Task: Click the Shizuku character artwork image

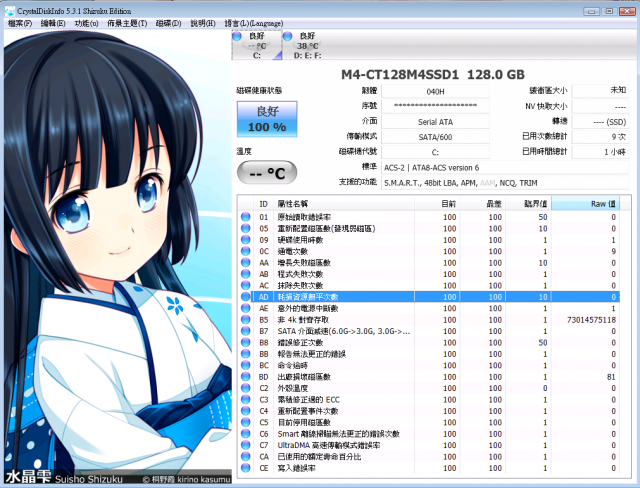Action: [x=118, y=257]
